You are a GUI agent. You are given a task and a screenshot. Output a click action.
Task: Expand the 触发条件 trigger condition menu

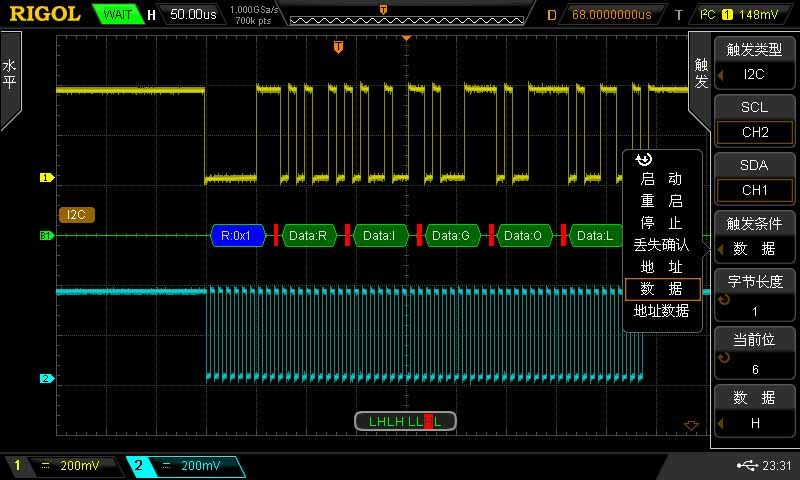754,236
